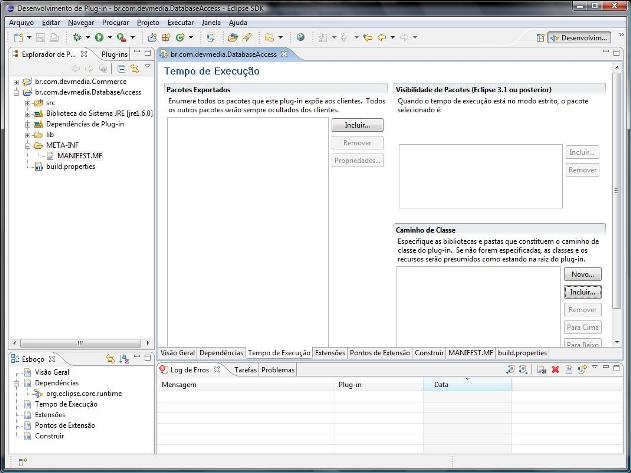The height and width of the screenshot is (473, 631).
Task: Open the Arquivo menu
Action: 21,23
